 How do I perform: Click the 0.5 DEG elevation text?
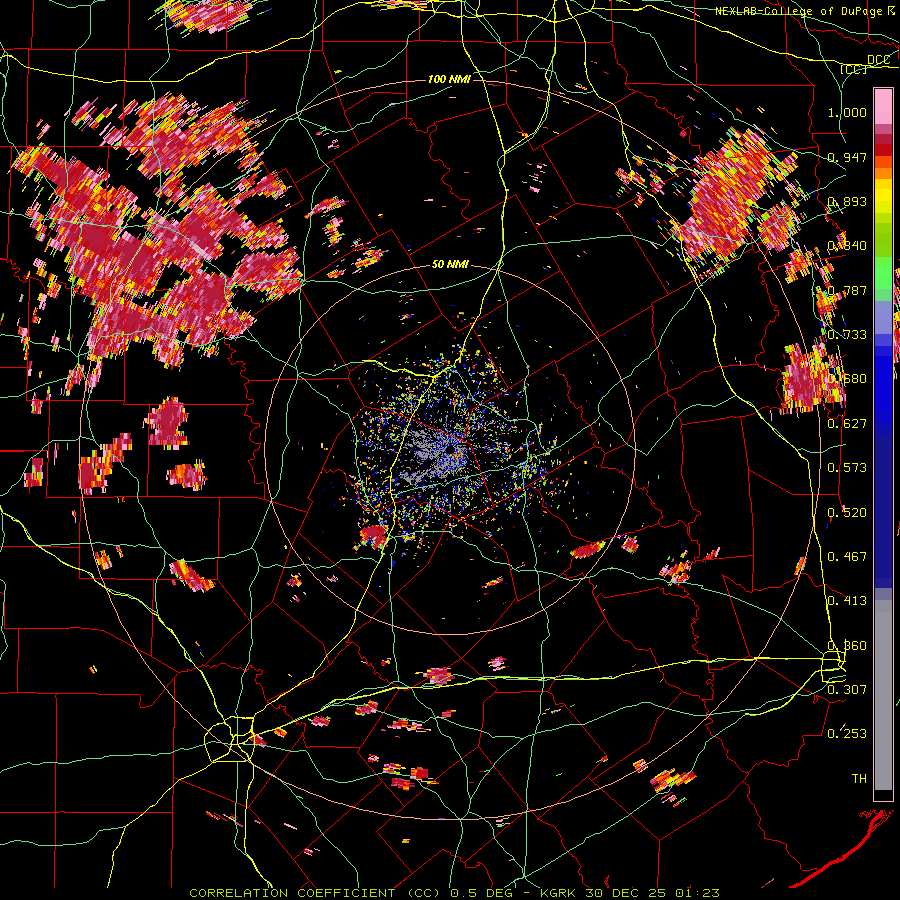480,893
